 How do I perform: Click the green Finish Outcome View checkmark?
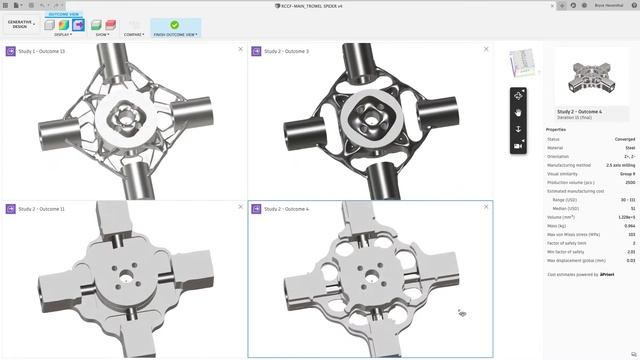pyautogui.click(x=175, y=25)
